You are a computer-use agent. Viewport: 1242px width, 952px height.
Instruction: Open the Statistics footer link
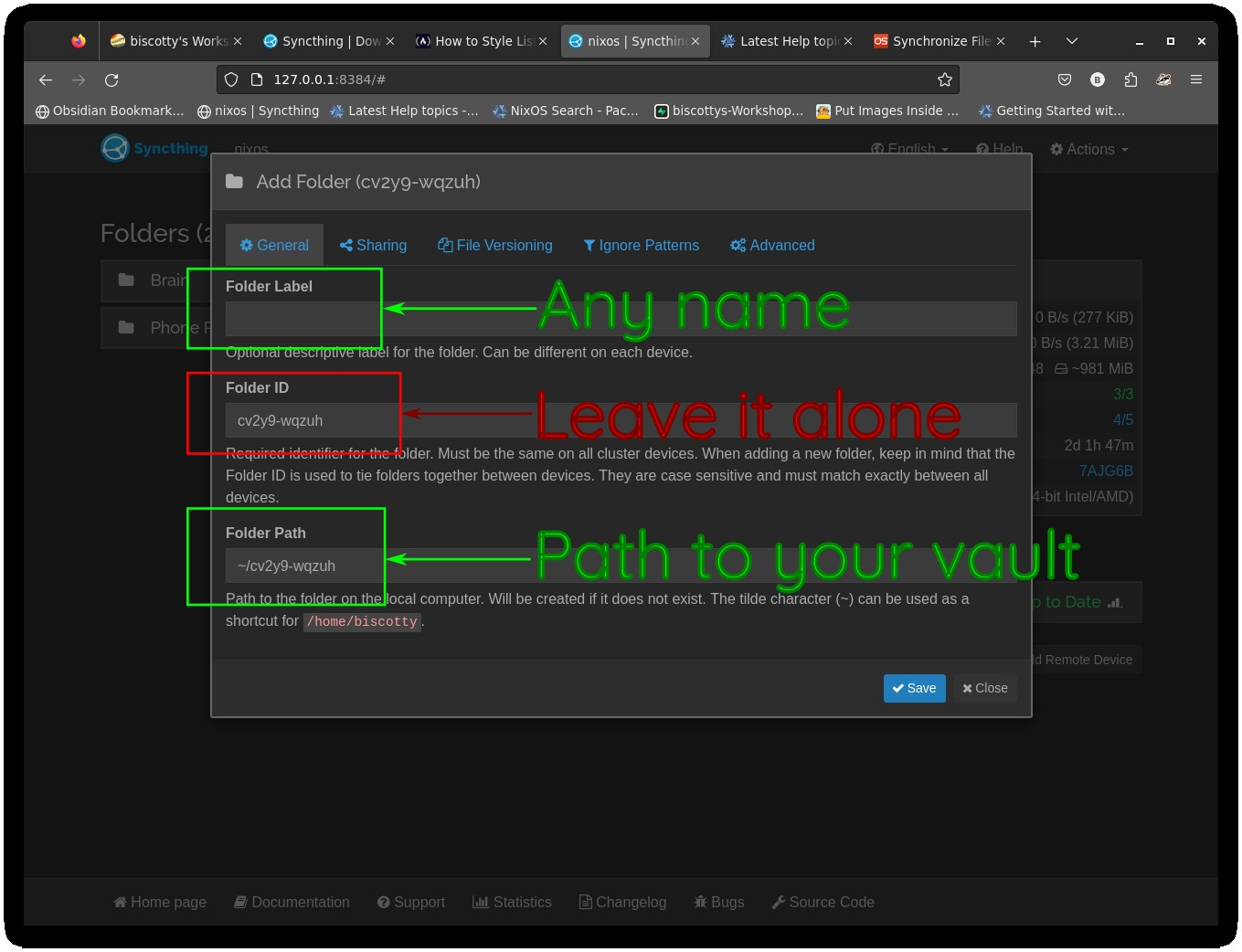point(512,902)
